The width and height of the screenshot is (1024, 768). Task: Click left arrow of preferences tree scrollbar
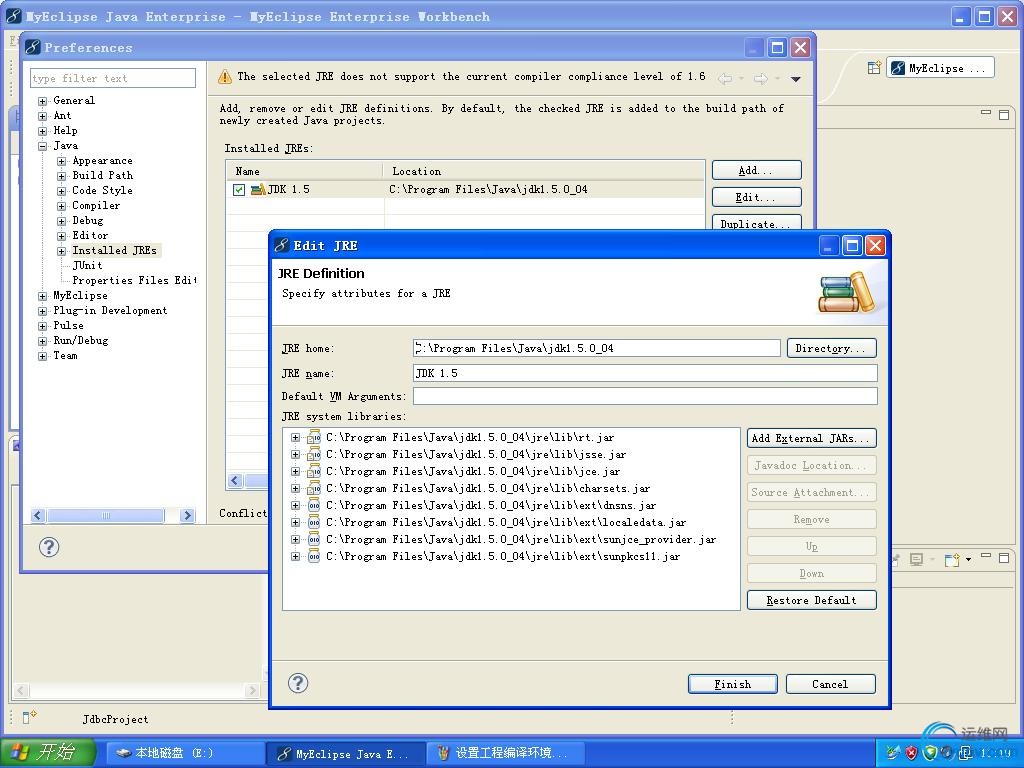tap(37, 515)
